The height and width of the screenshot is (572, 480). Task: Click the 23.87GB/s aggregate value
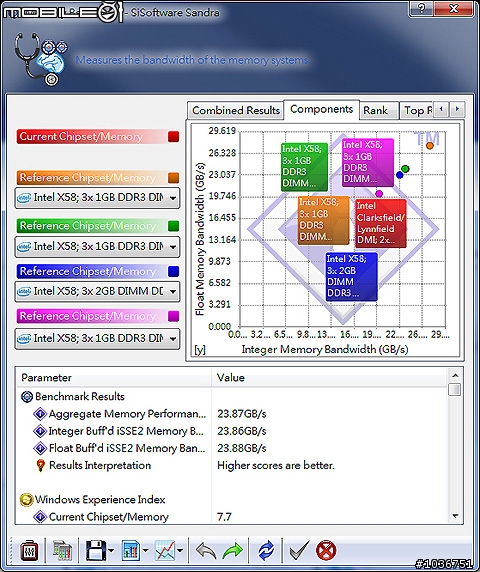click(x=242, y=414)
